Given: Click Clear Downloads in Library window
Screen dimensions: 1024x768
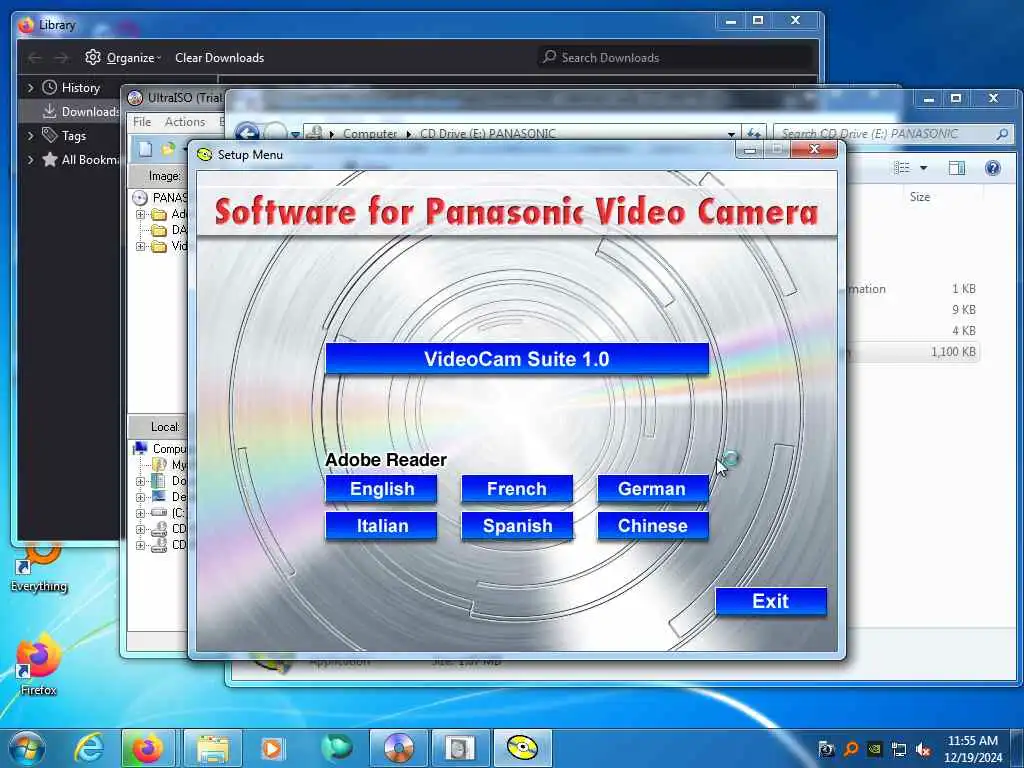Looking at the screenshot, I should tap(219, 57).
